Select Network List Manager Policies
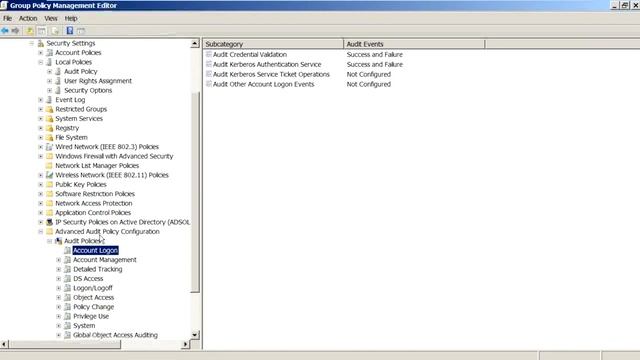The height and width of the screenshot is (360, 640). (97, 166)
